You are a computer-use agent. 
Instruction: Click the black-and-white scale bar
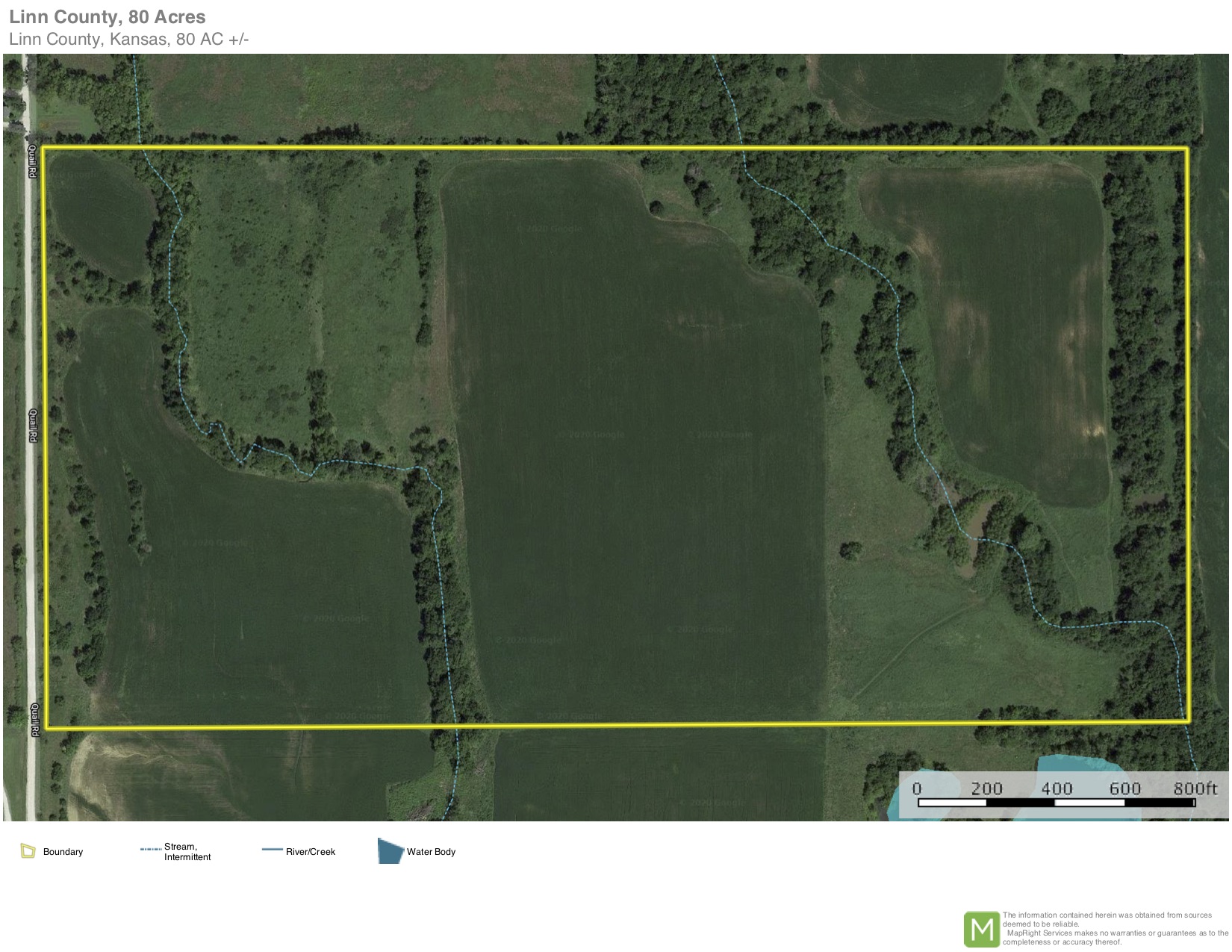pyautogui.click(x=1056, y=803)
